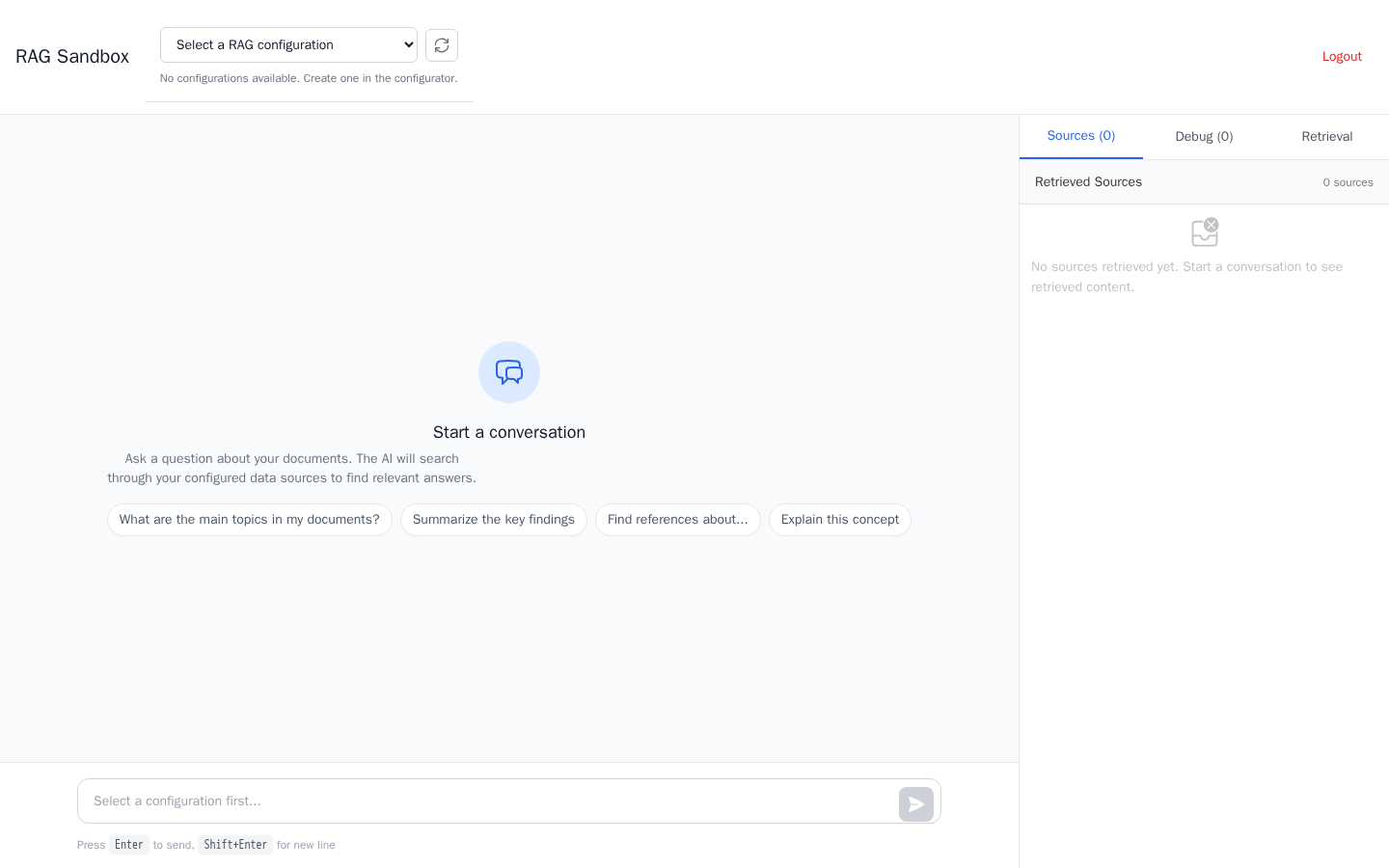Click the 'No sources retrieved yet' message

(1186, 277)
